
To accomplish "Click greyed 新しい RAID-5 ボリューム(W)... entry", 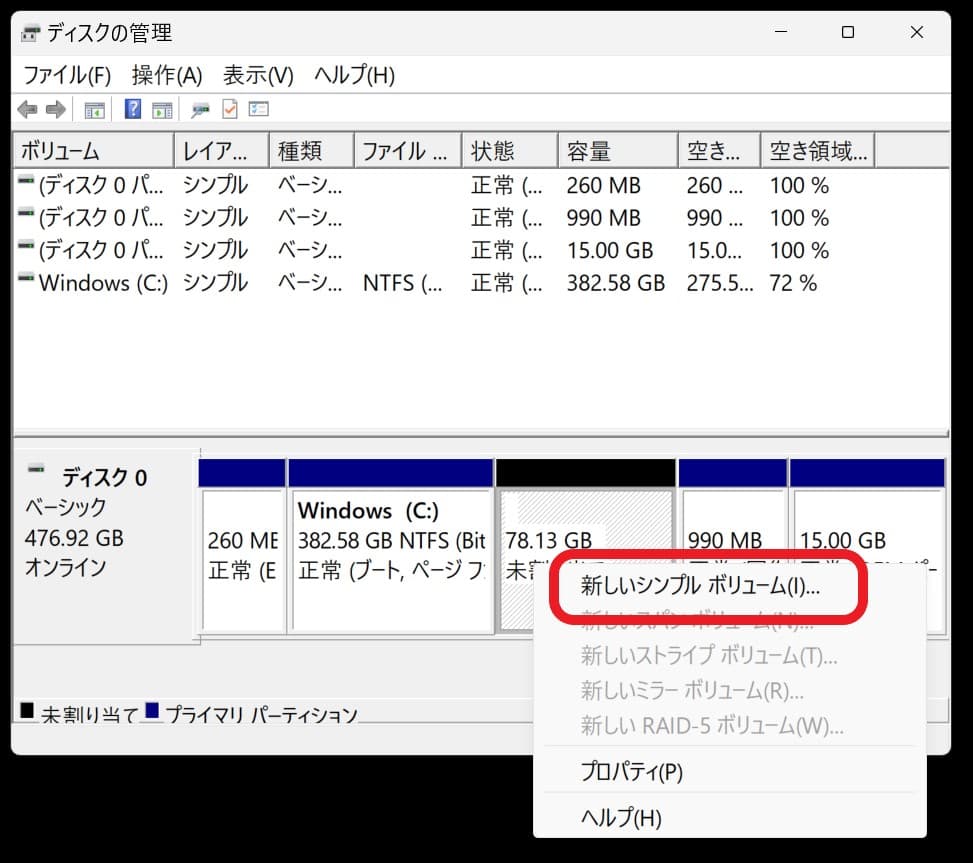I will [x=712, y=725].
